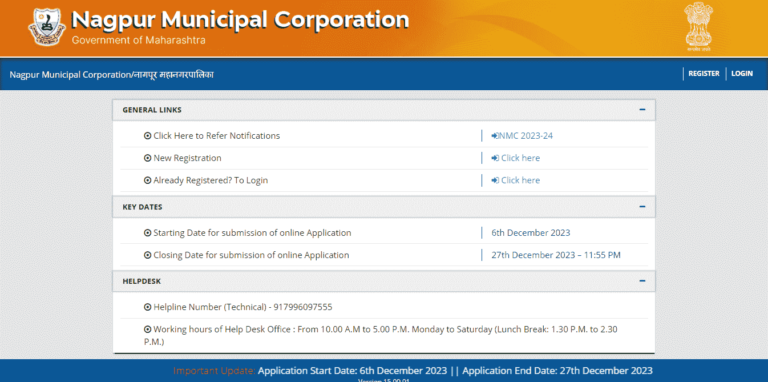Select 'Closing Date for submission' row text
The width and height of the screenshot is (768, 382).
(251, 255)
